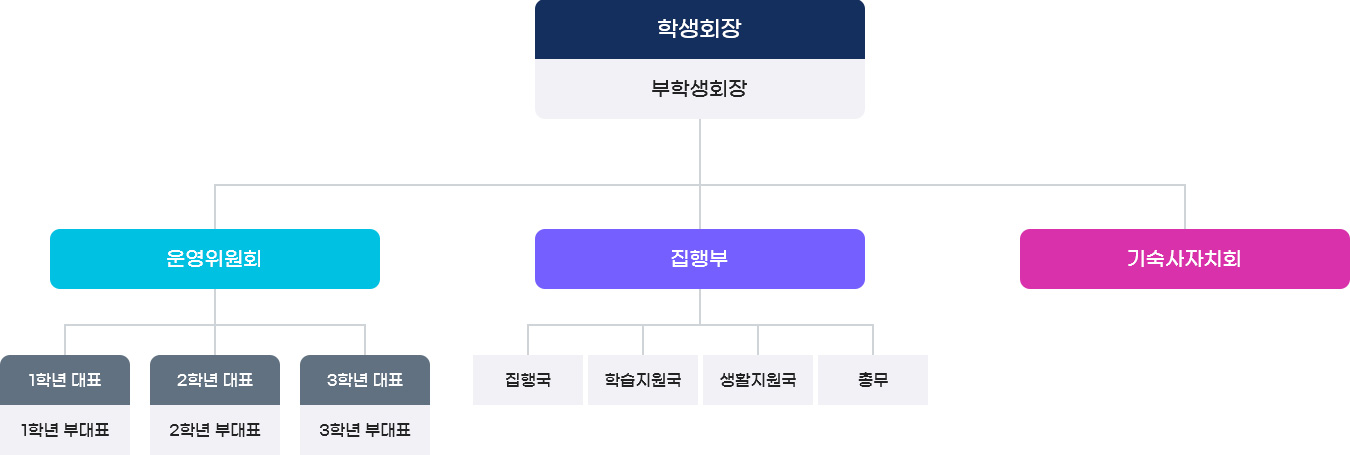The width and height of the screenshot is (1350, 455).
Task: Click the 1학년 대표 node
Action: [x=65, y=380]
